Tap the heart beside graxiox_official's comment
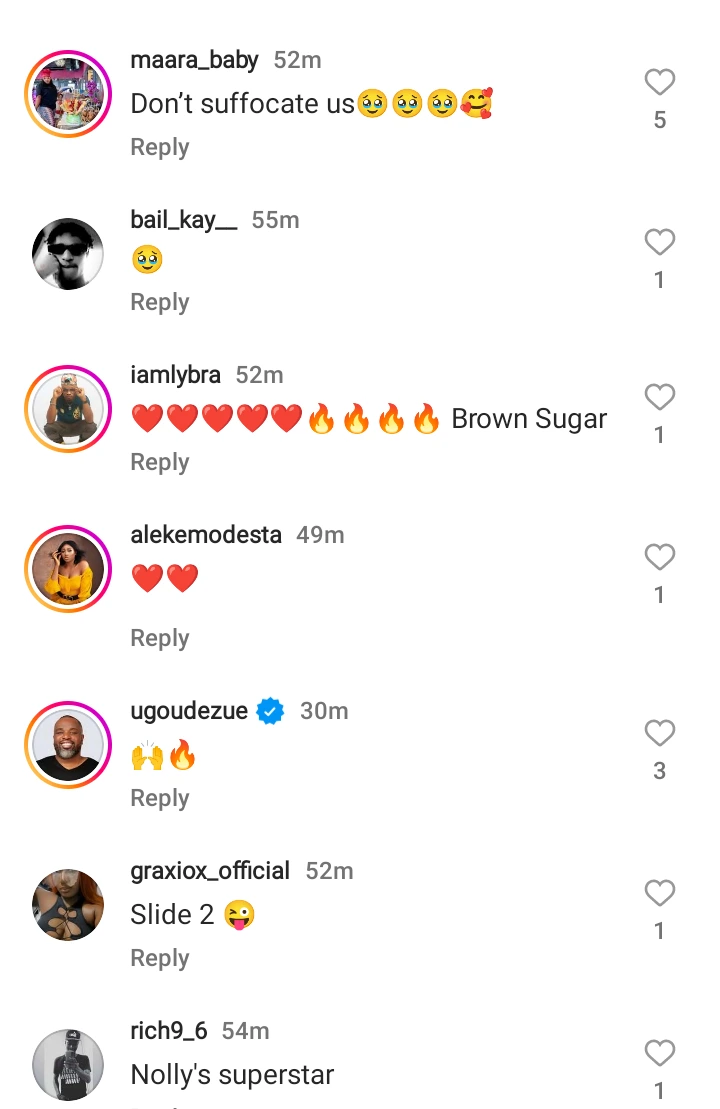This screenshot has width=720, height=1109. [x=659, y=893]
